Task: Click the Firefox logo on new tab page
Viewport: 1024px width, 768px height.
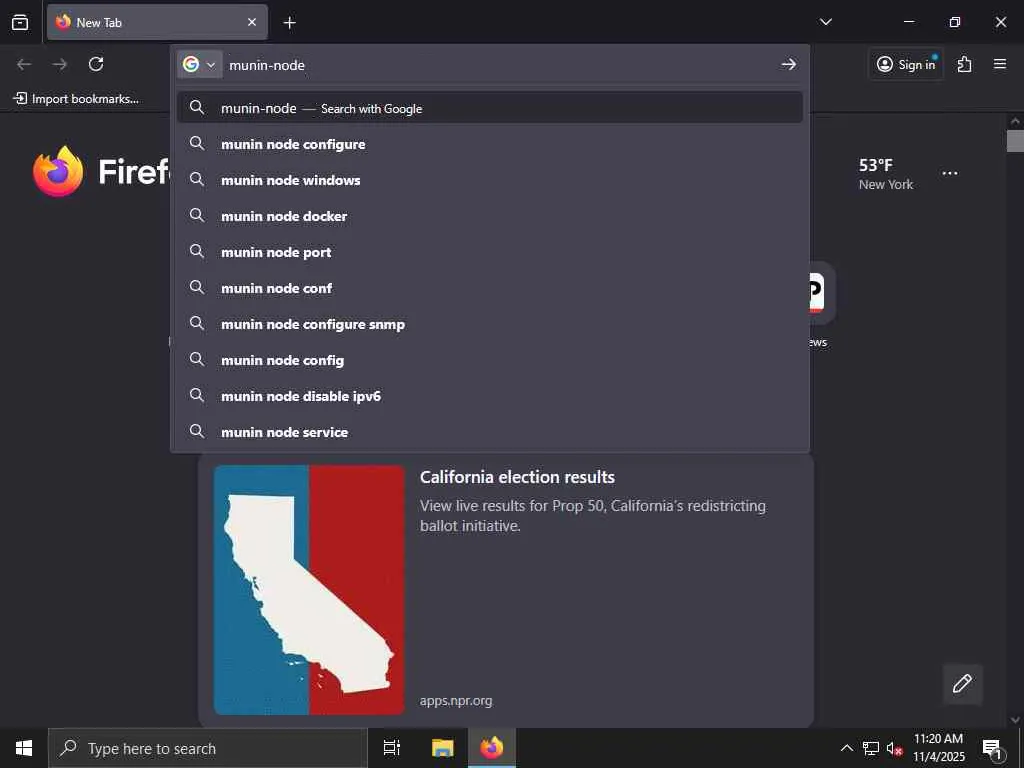Action: 58,171
